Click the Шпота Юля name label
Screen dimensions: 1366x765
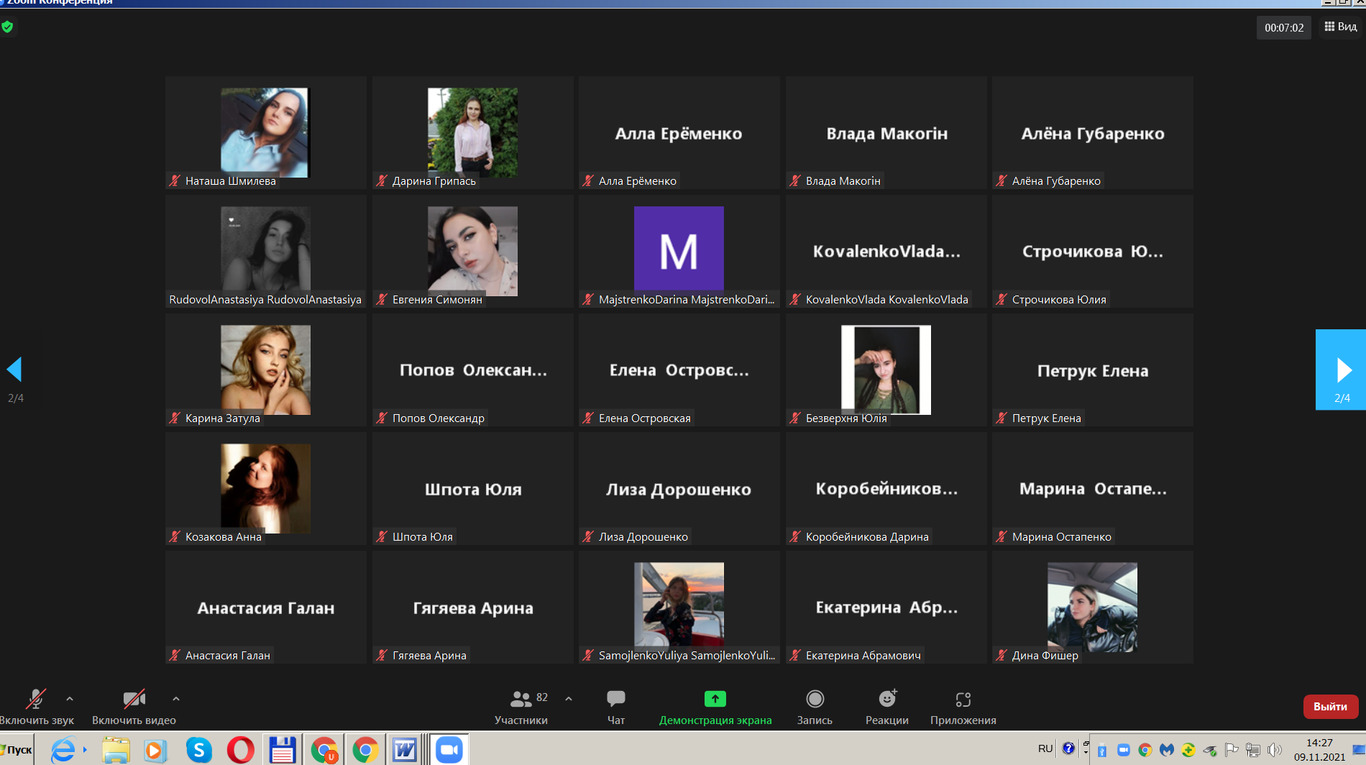tap(422, 537)
